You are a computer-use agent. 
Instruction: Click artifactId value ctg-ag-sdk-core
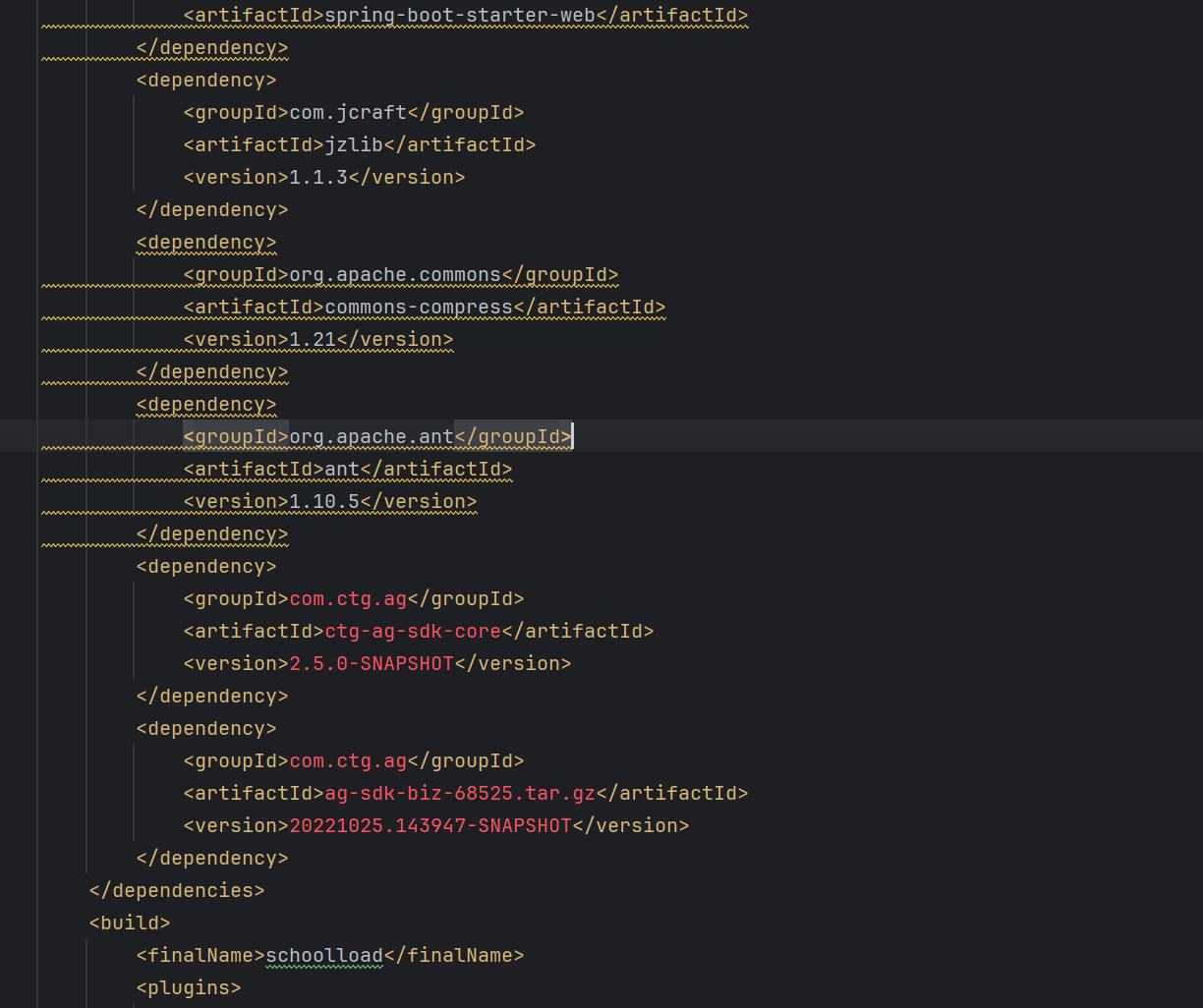click(413, 631)
